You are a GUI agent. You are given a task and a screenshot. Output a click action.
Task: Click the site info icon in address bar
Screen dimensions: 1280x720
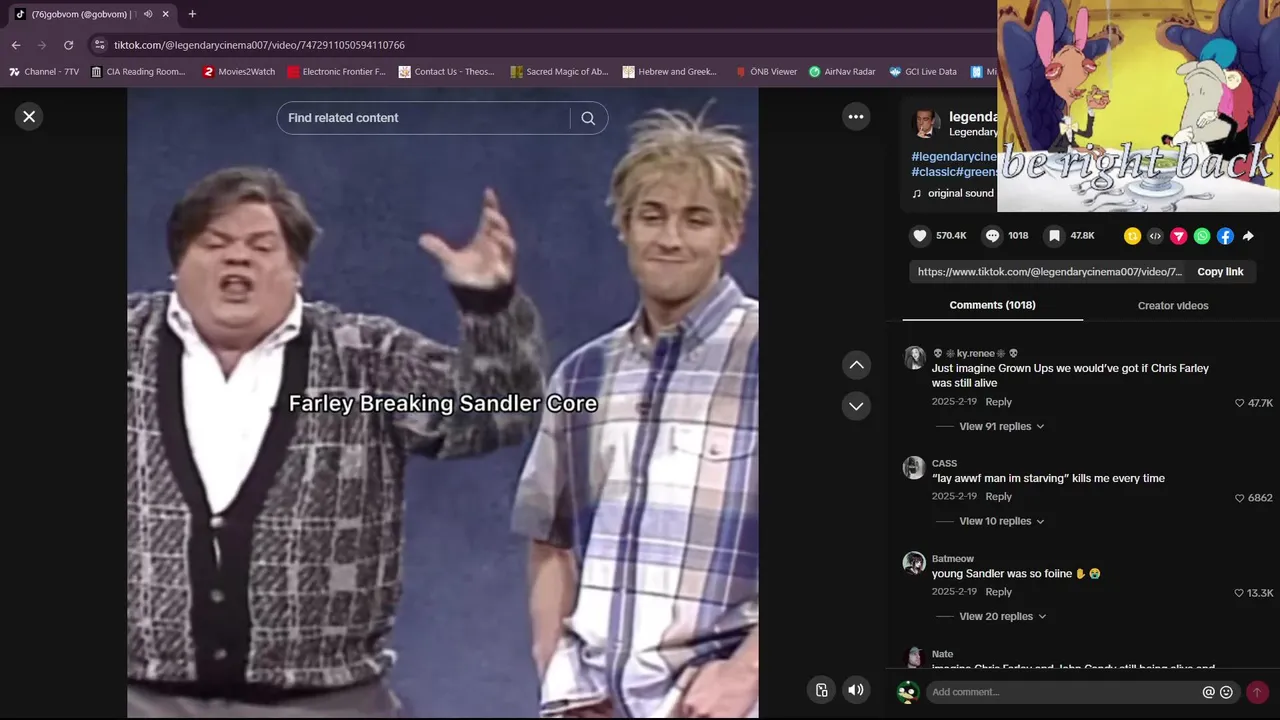(98, 45)
